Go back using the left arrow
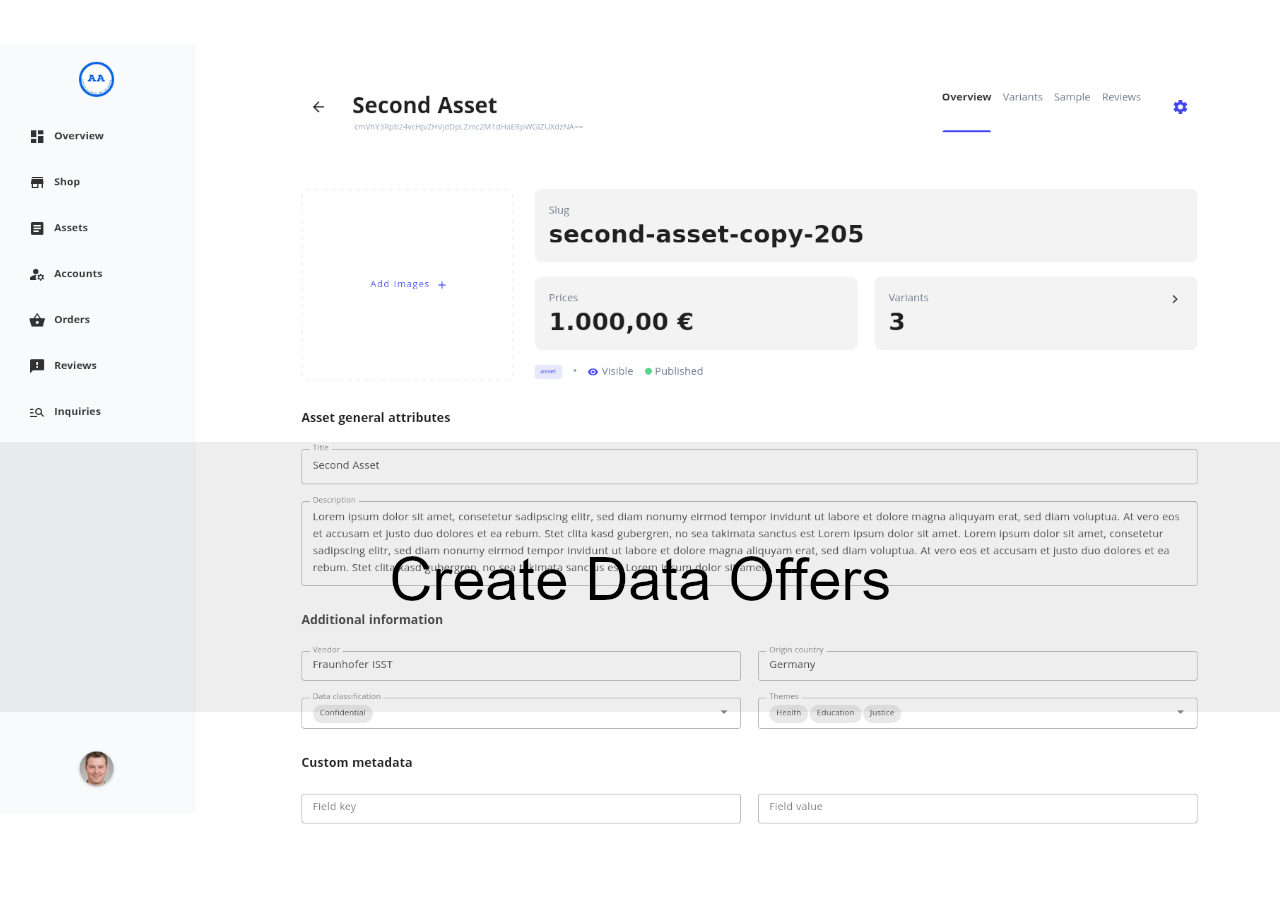Image resolution: width=1280 pixels, height=920 pixels. [318, 107]
